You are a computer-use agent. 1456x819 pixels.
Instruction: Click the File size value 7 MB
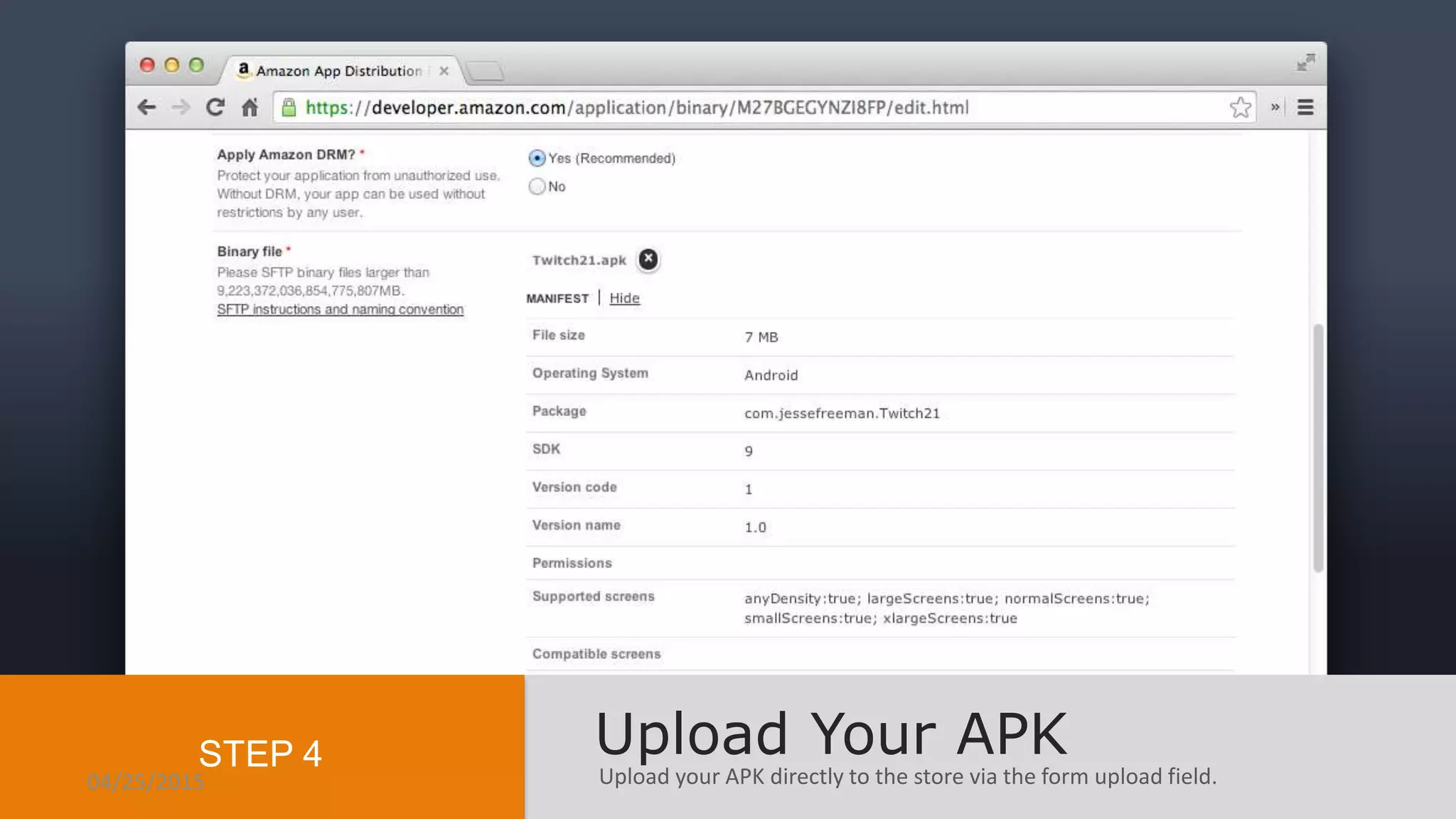[761, 337]
